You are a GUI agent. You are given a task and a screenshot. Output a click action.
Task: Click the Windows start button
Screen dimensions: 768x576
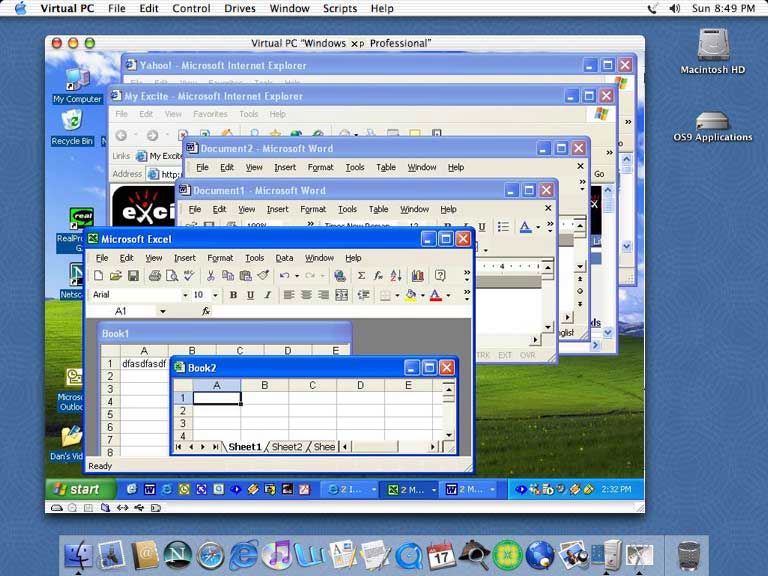80,489
